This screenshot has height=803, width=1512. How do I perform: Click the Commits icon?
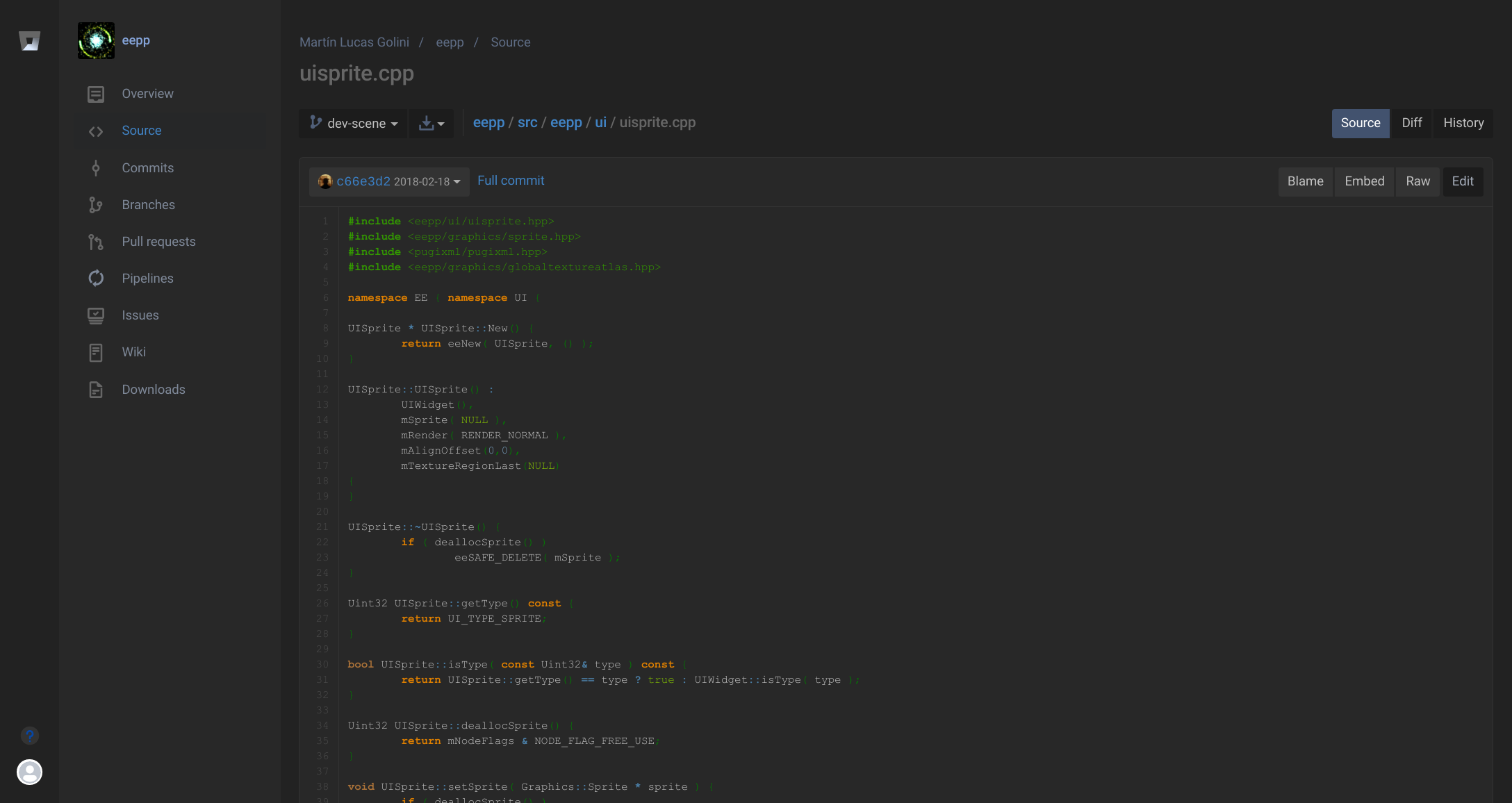[x=95, y=167]
